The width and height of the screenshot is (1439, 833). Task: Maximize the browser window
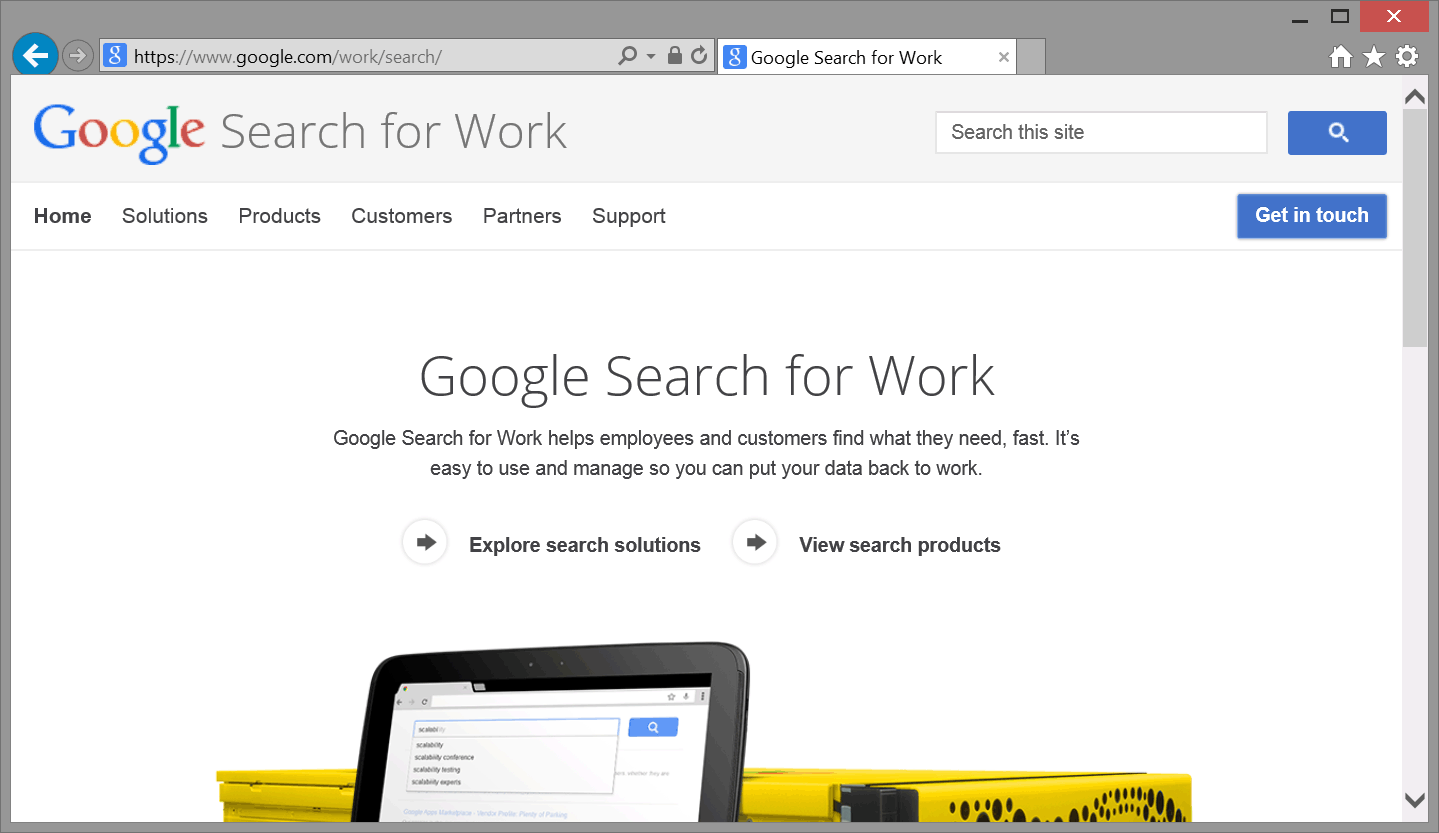pos(1340,16)
